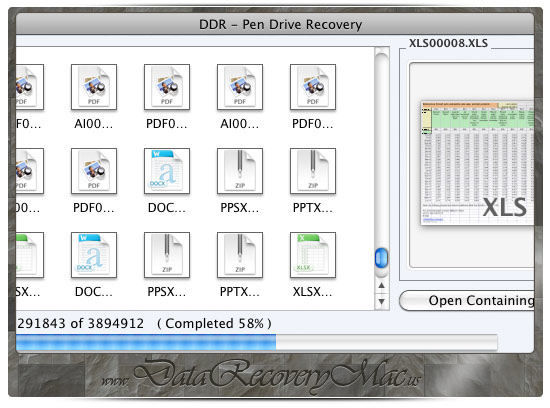Select the DOCX file icon in second row
The width and height of the screenshot is (550, 408).
[167, 171]
